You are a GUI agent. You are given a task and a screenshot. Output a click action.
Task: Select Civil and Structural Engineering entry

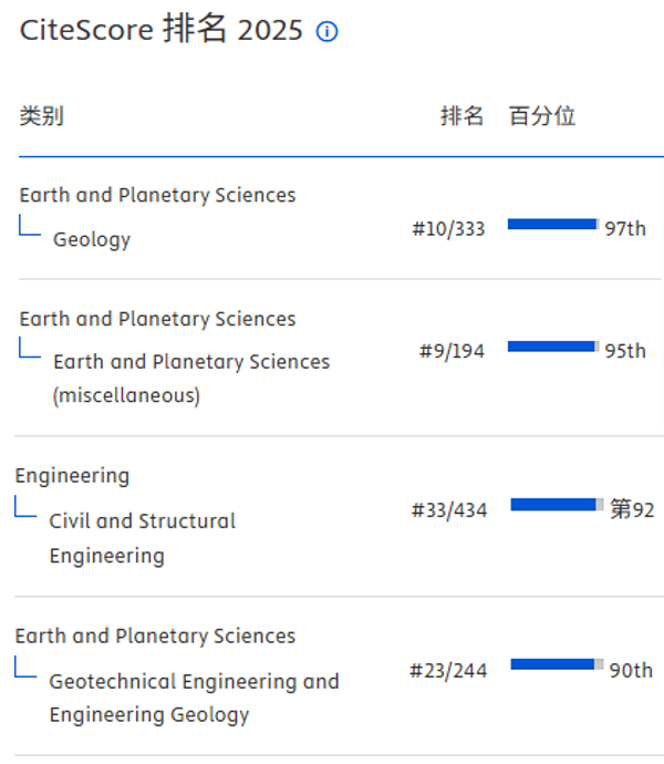[x=142, y=538]
